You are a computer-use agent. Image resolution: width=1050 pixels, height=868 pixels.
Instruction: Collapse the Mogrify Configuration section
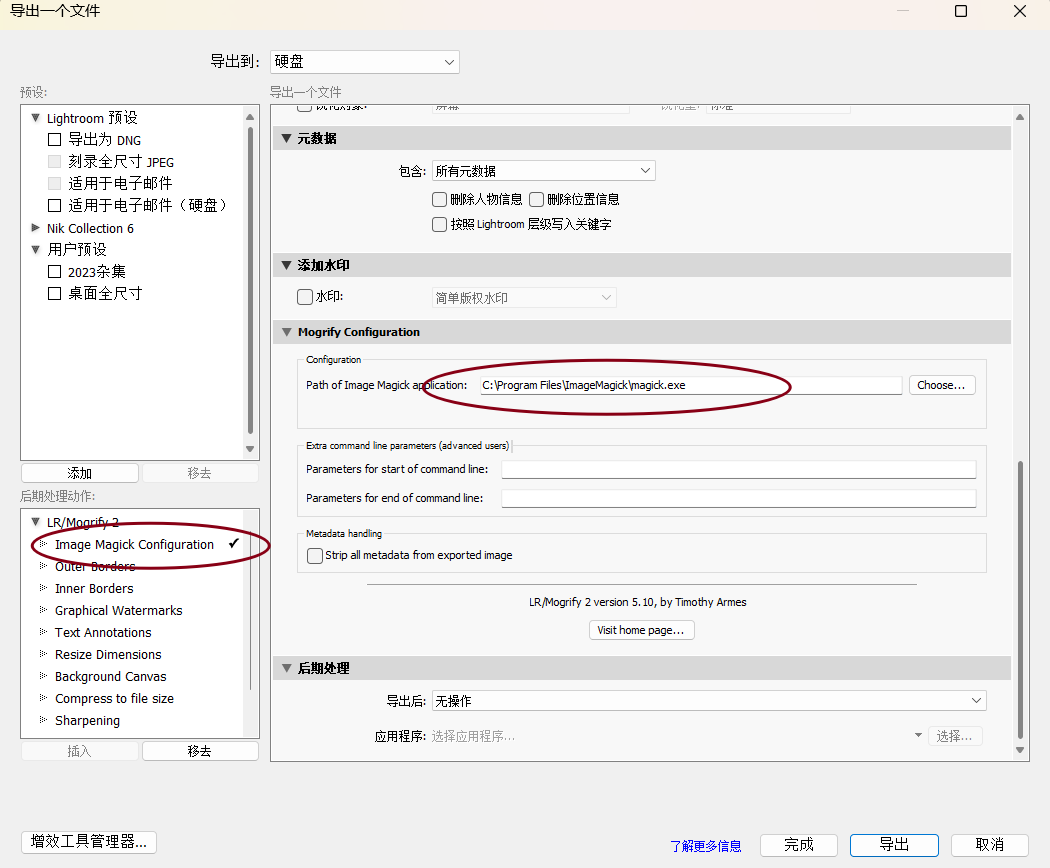286,331
